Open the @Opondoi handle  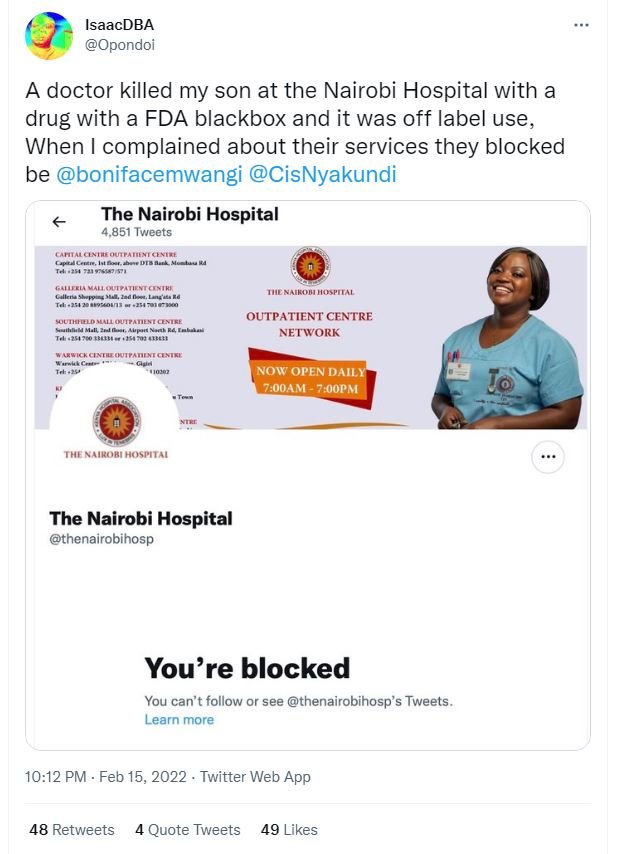pos(119,45)
